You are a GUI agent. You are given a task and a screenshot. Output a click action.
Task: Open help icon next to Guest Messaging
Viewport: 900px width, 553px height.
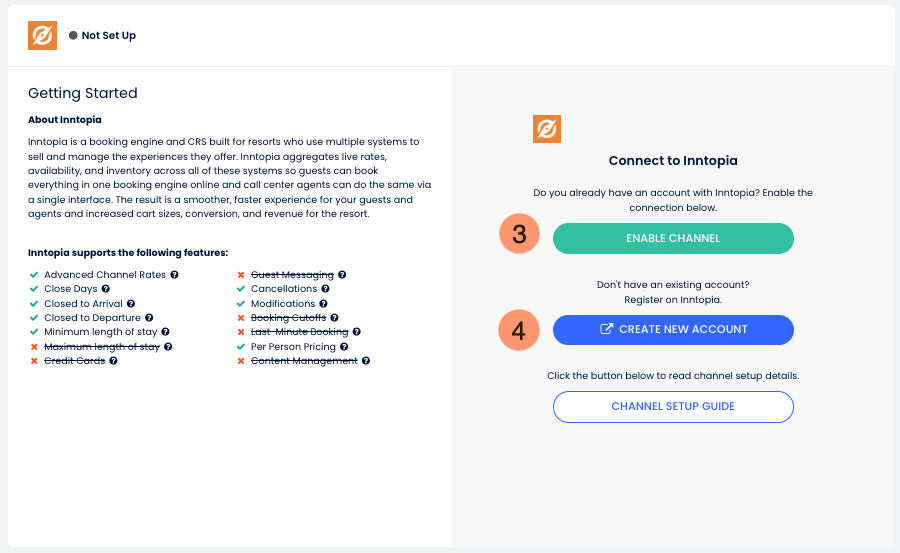(342, 275)
